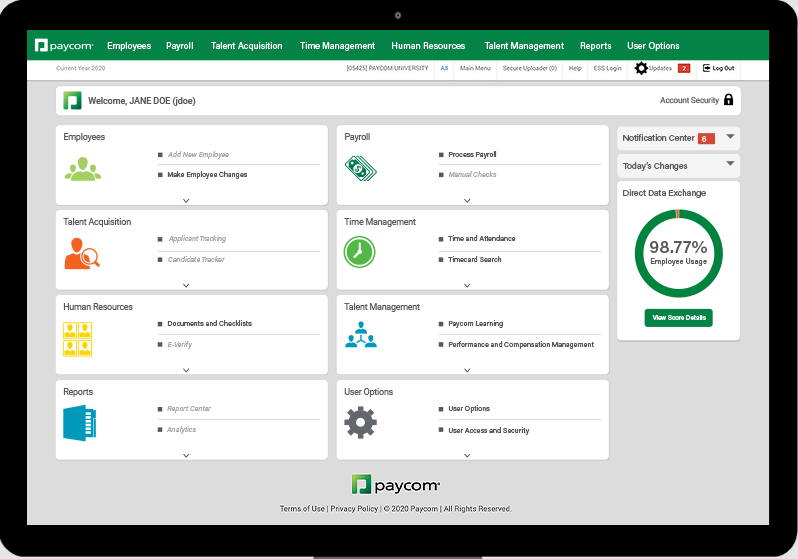This screenshot has height=559, width=798.
Task: Select the Main Menu tab
Action: [x=475, y=68]
